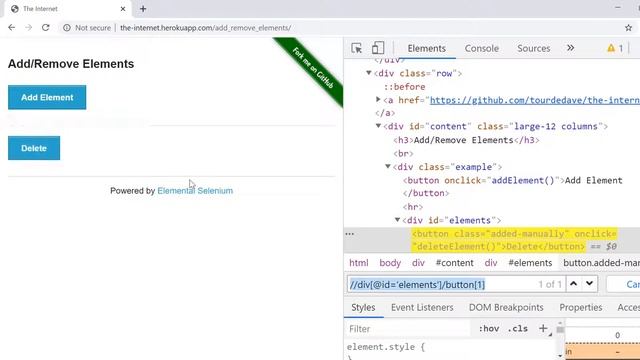This screenshot has width=640, height=360.
Task: Click the Delete button on page
Action: (x=34, y=148)
